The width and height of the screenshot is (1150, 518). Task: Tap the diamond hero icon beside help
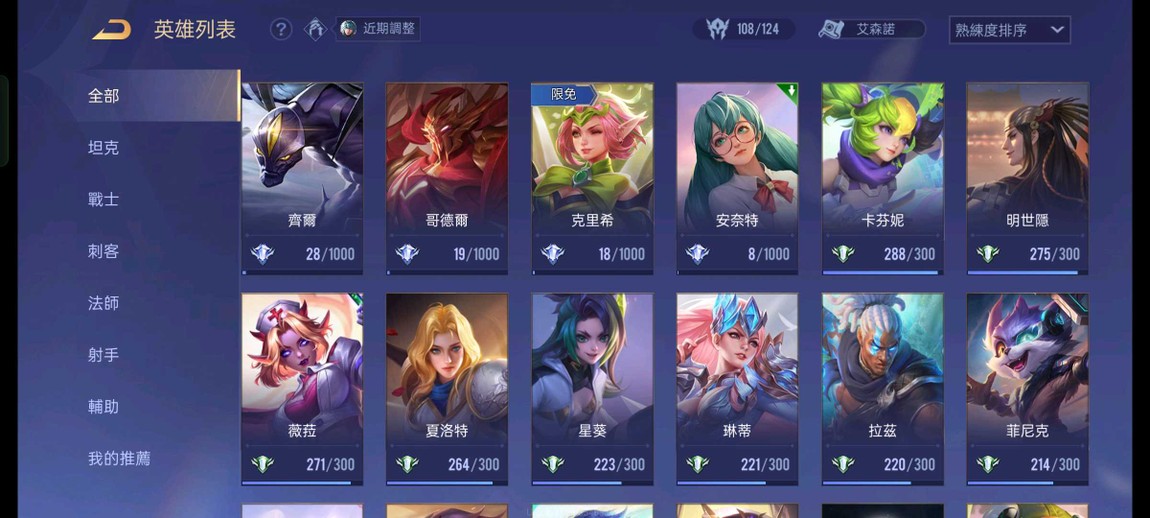[315, 29]
